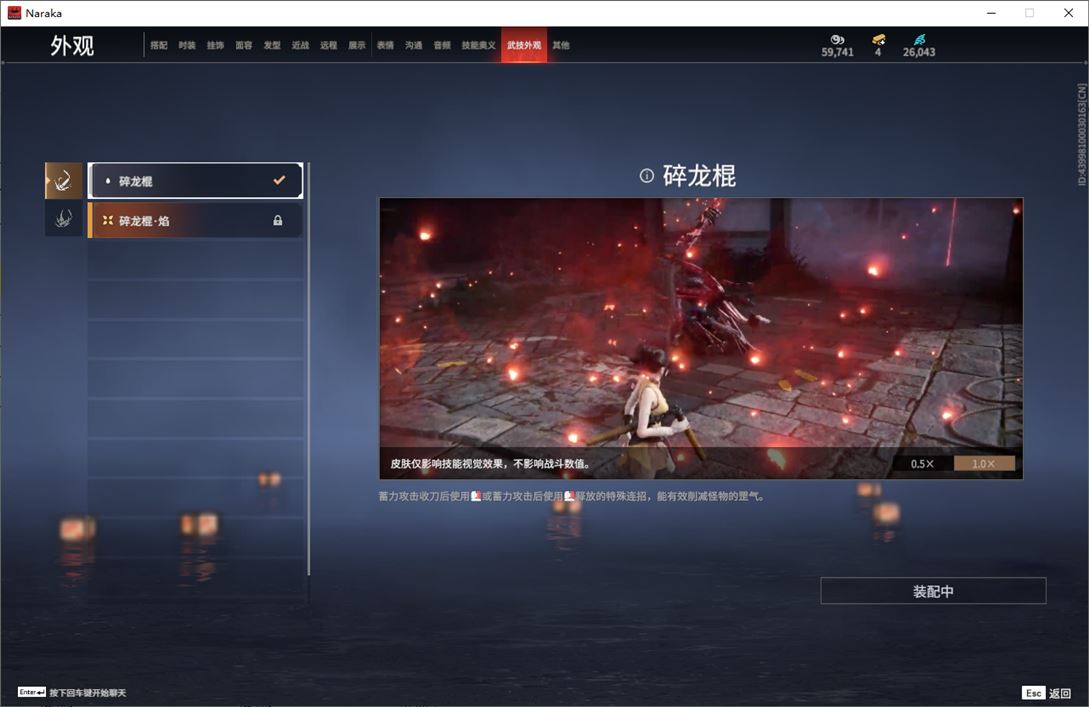Open the 表情 tab

pos(385,45)
